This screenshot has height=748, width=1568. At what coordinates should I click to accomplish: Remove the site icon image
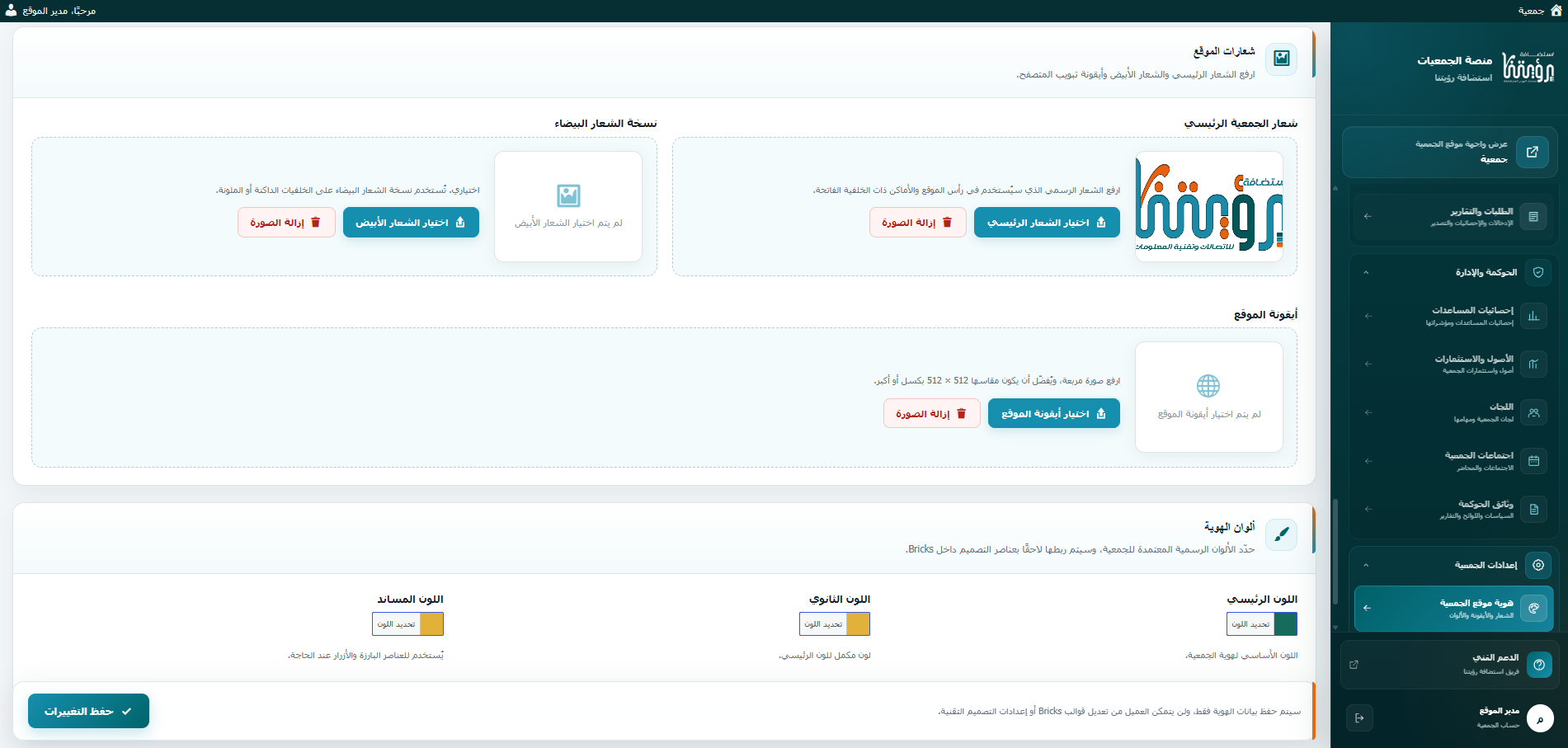(931, 413)
